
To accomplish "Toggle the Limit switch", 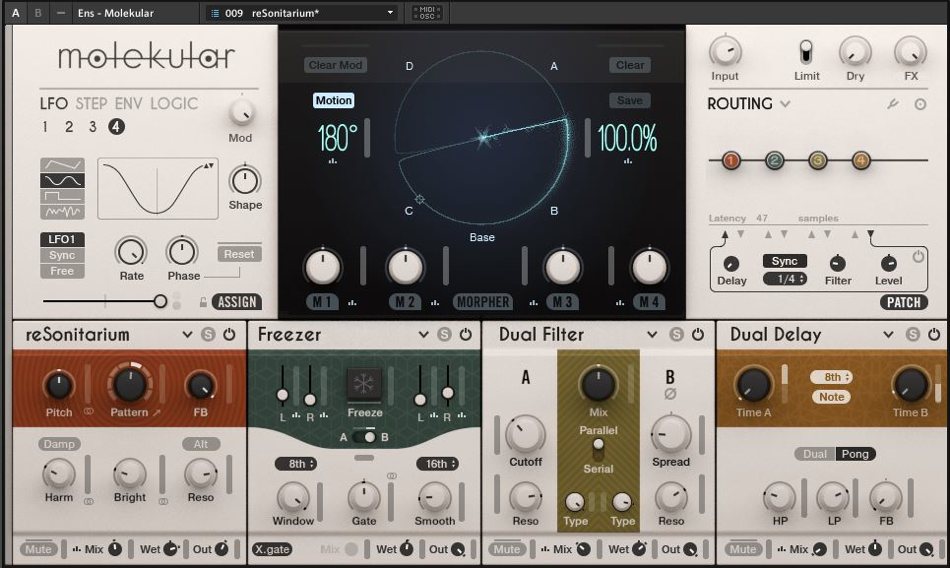I will [x=806, y=51].
